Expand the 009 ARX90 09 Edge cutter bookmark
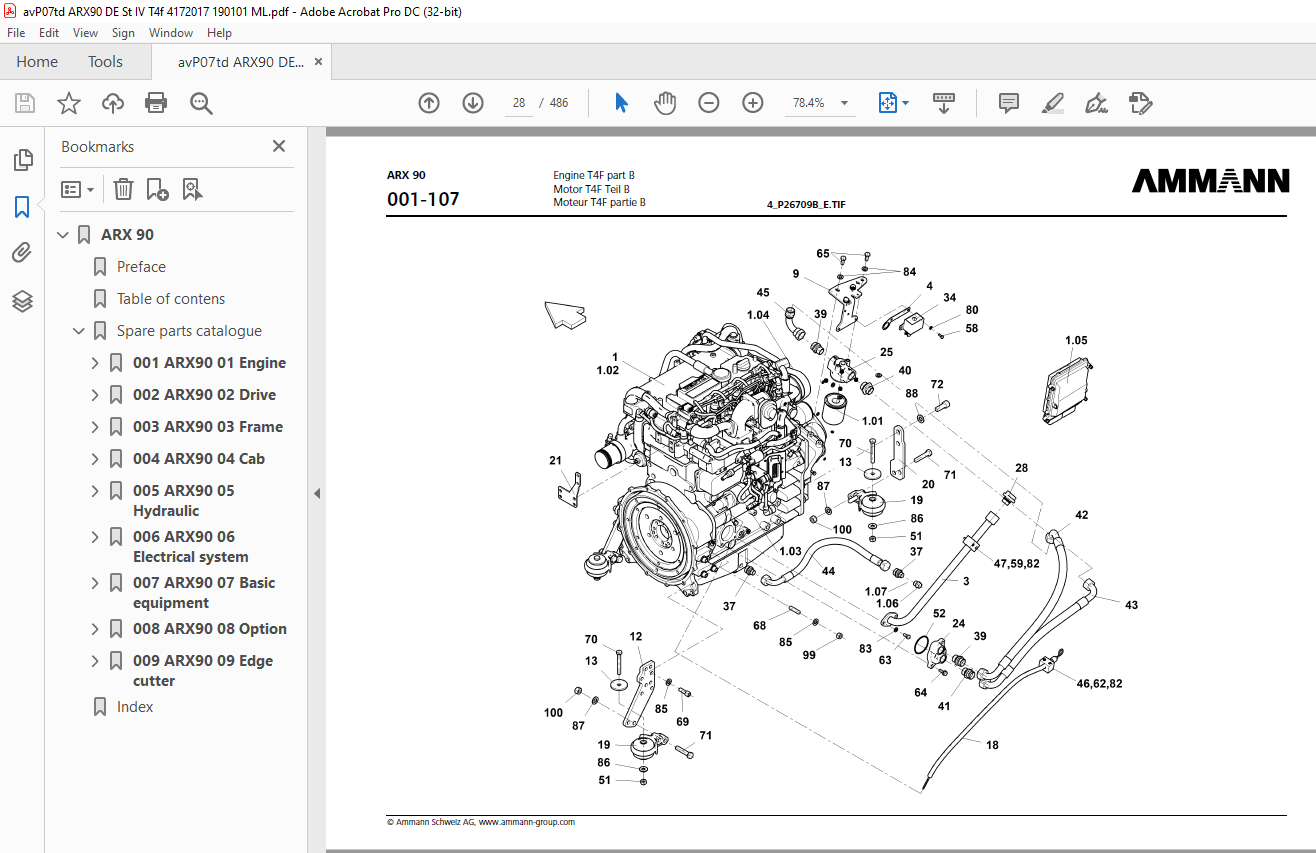The image size is (1316, 853). click(96, 661)
